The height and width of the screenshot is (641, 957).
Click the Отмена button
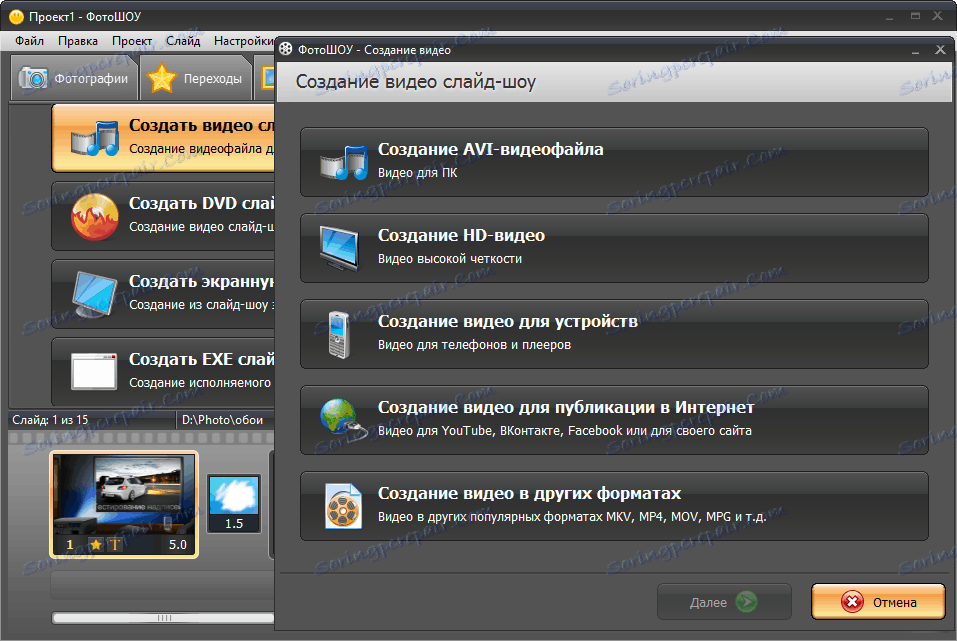(x=878, y=602)
